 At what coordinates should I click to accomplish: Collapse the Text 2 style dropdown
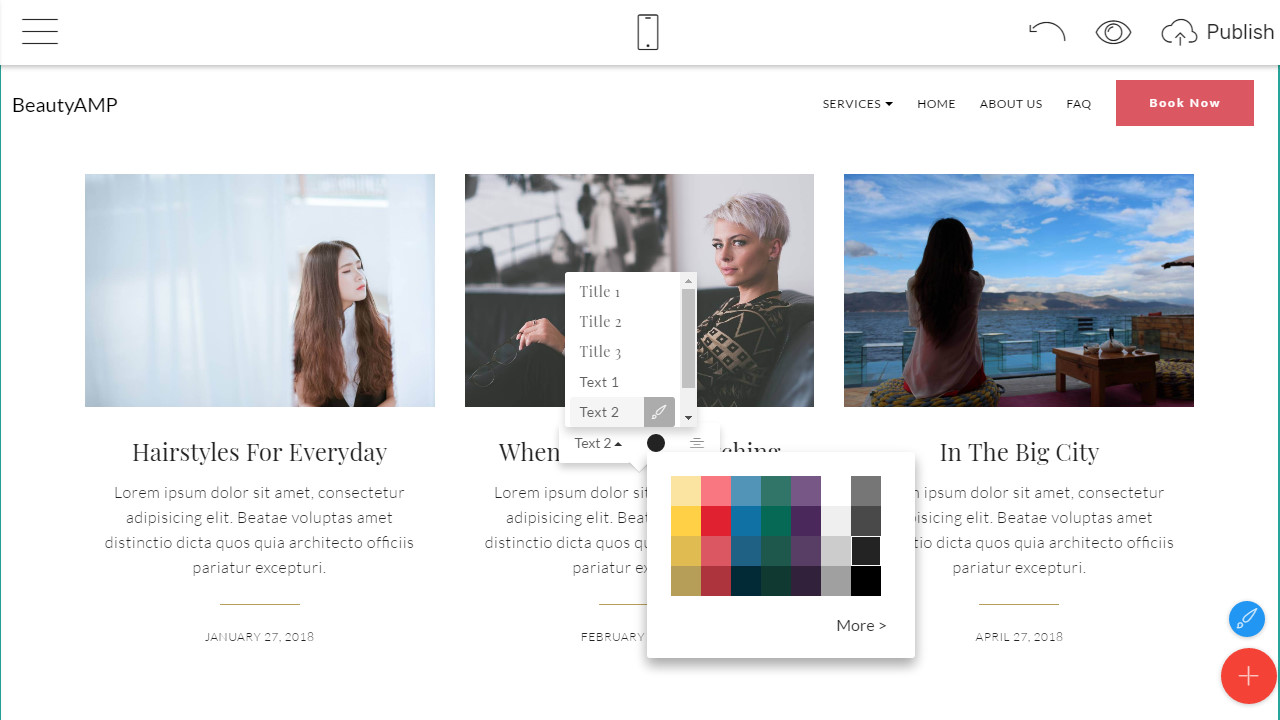tap(598, 443)
